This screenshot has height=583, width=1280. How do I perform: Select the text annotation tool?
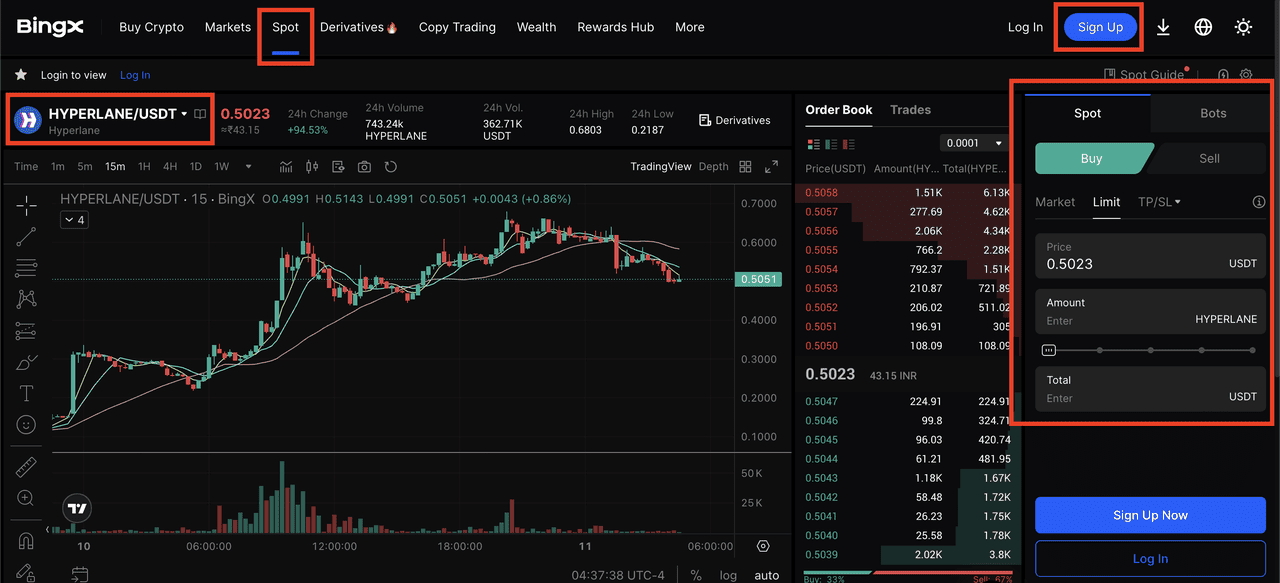[x=26, y=393]
